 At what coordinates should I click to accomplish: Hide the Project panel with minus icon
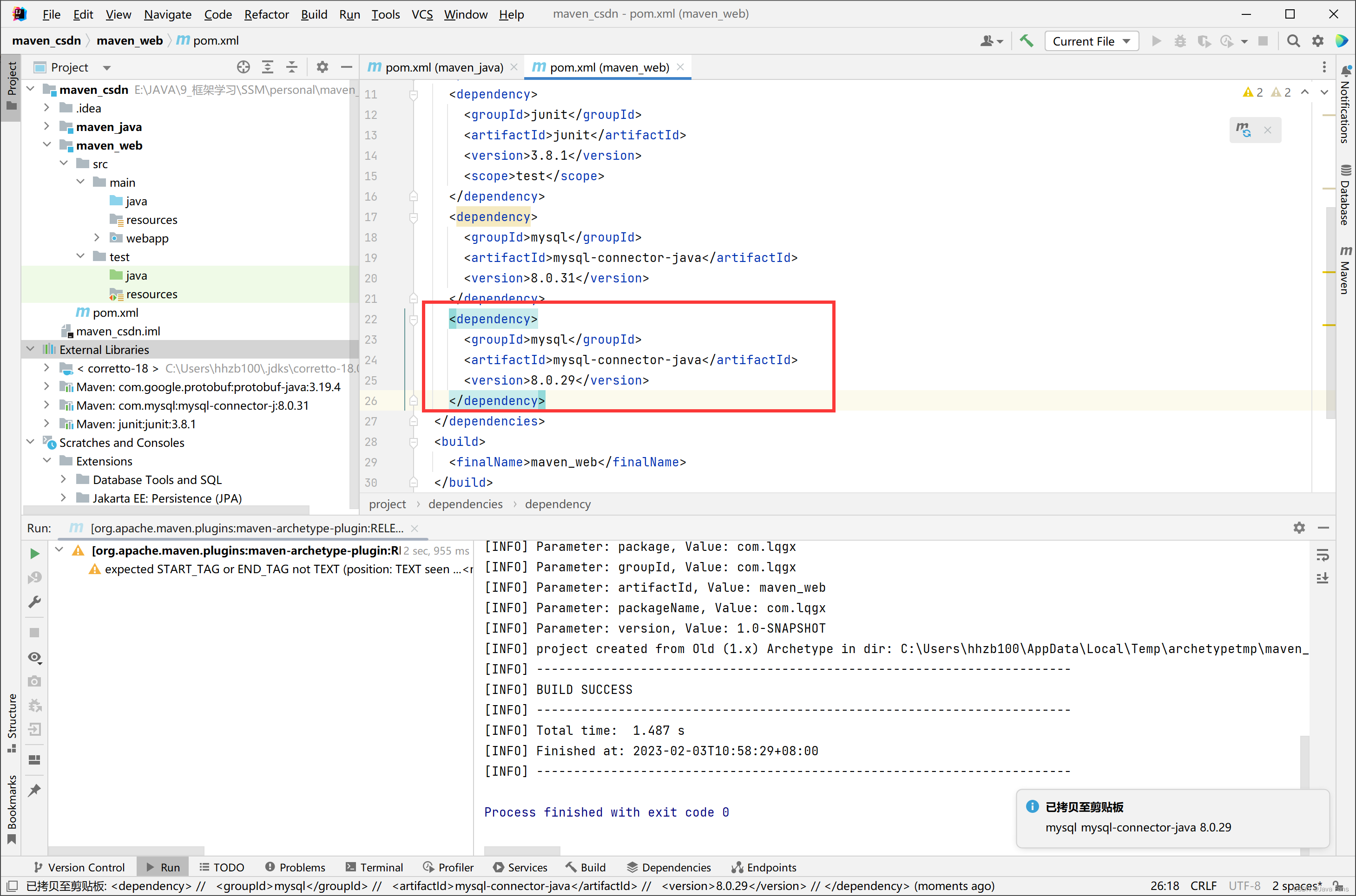[x=346, y=67]
